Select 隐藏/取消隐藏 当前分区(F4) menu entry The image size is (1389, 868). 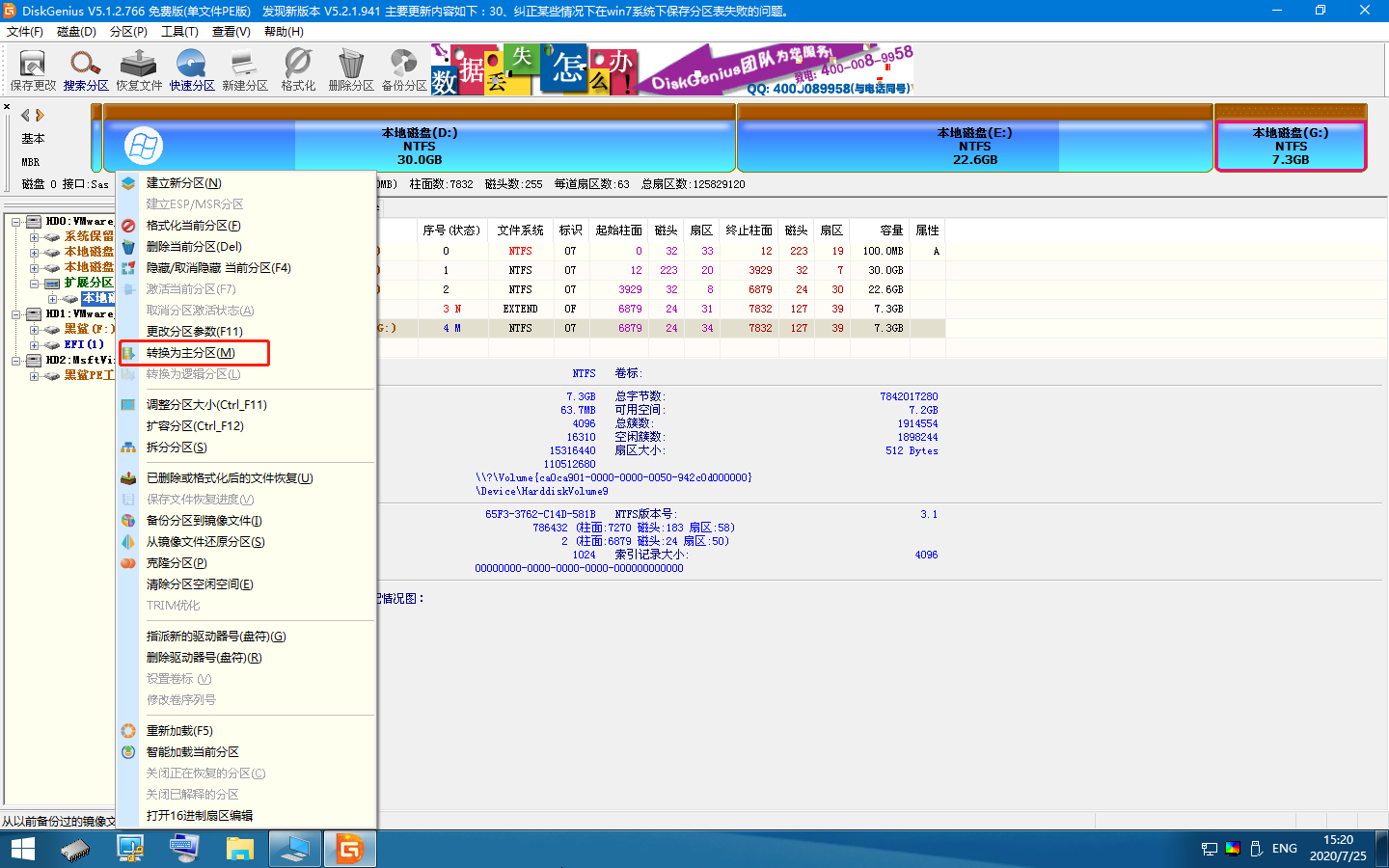pos(246,268)
